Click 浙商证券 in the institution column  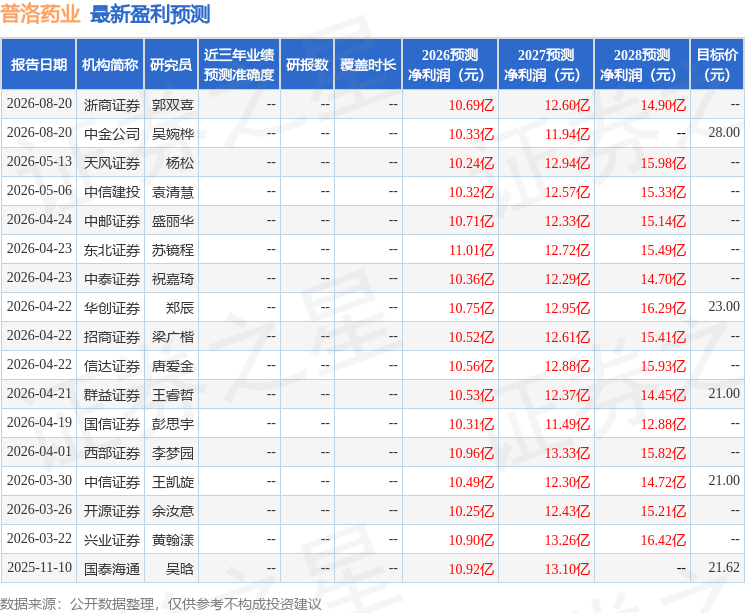point(112,105)
